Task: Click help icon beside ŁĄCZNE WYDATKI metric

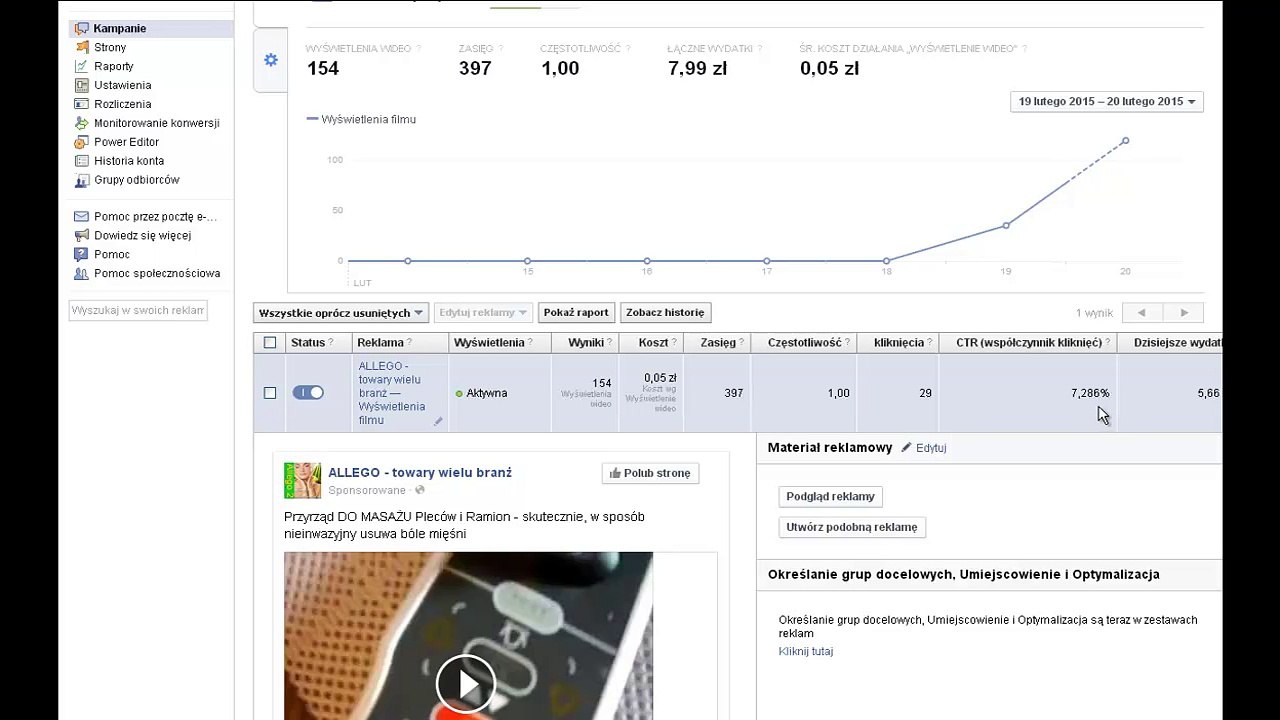Action: click(760, 48)
